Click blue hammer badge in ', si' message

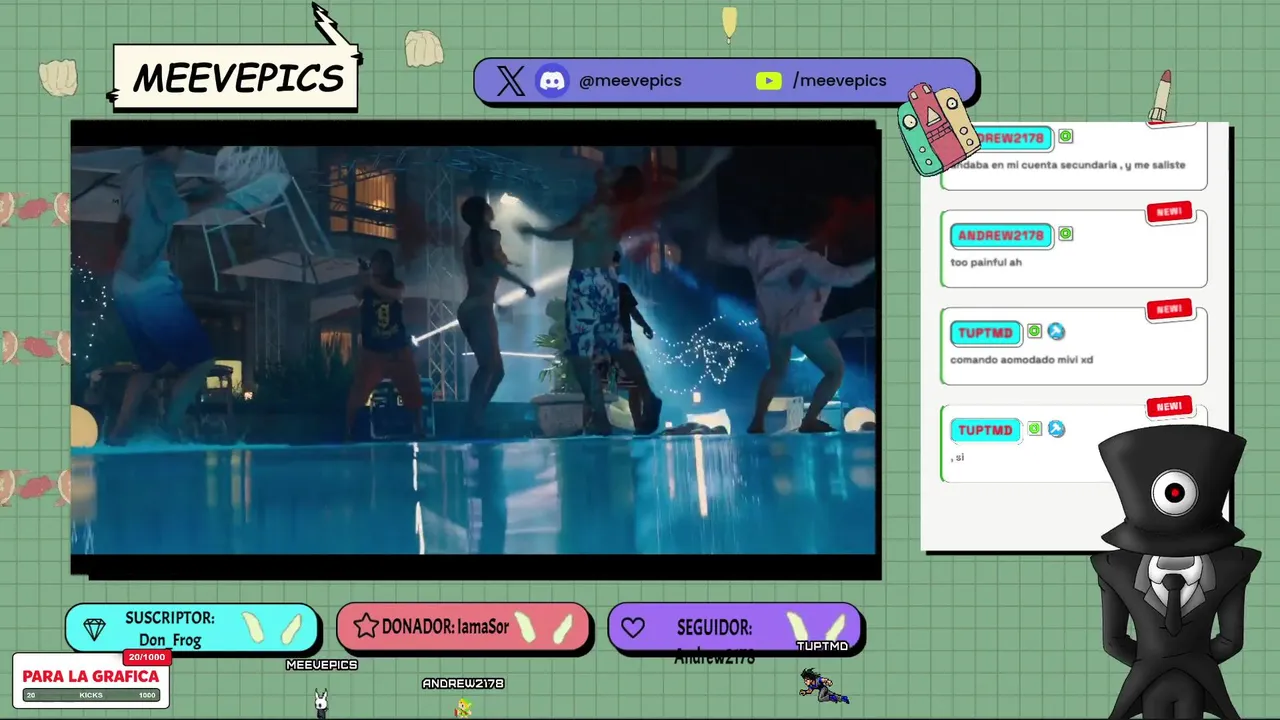tap(1056, 428)
